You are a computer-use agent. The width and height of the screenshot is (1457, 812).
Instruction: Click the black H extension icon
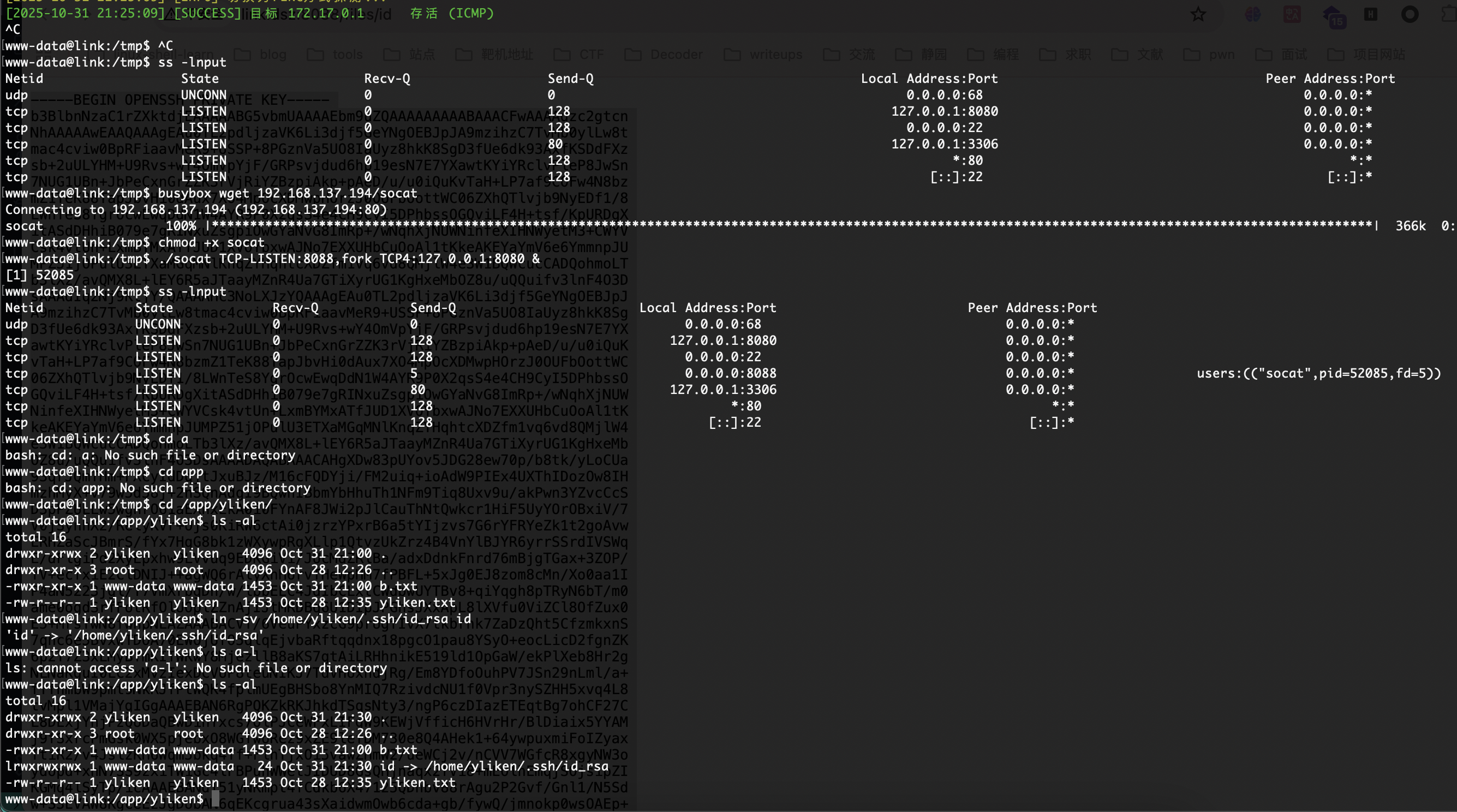coord(1370,14)
